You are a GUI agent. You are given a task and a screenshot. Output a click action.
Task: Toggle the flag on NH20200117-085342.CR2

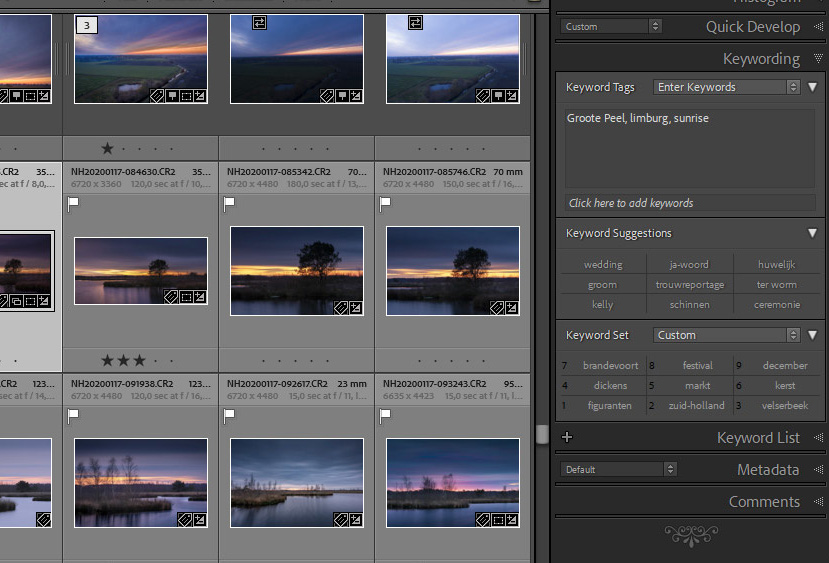pyautogui.click(x=229, y=203)
